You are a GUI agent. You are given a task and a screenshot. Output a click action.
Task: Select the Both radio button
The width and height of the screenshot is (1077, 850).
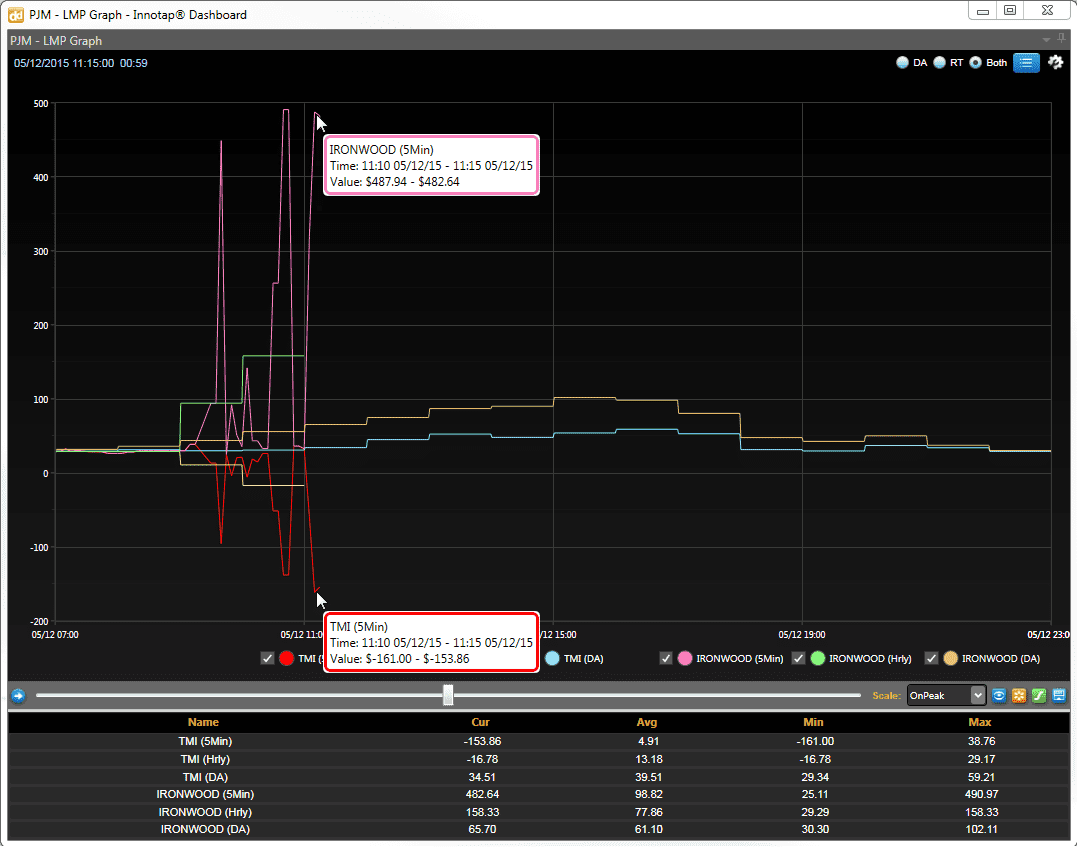pos(975,62)
